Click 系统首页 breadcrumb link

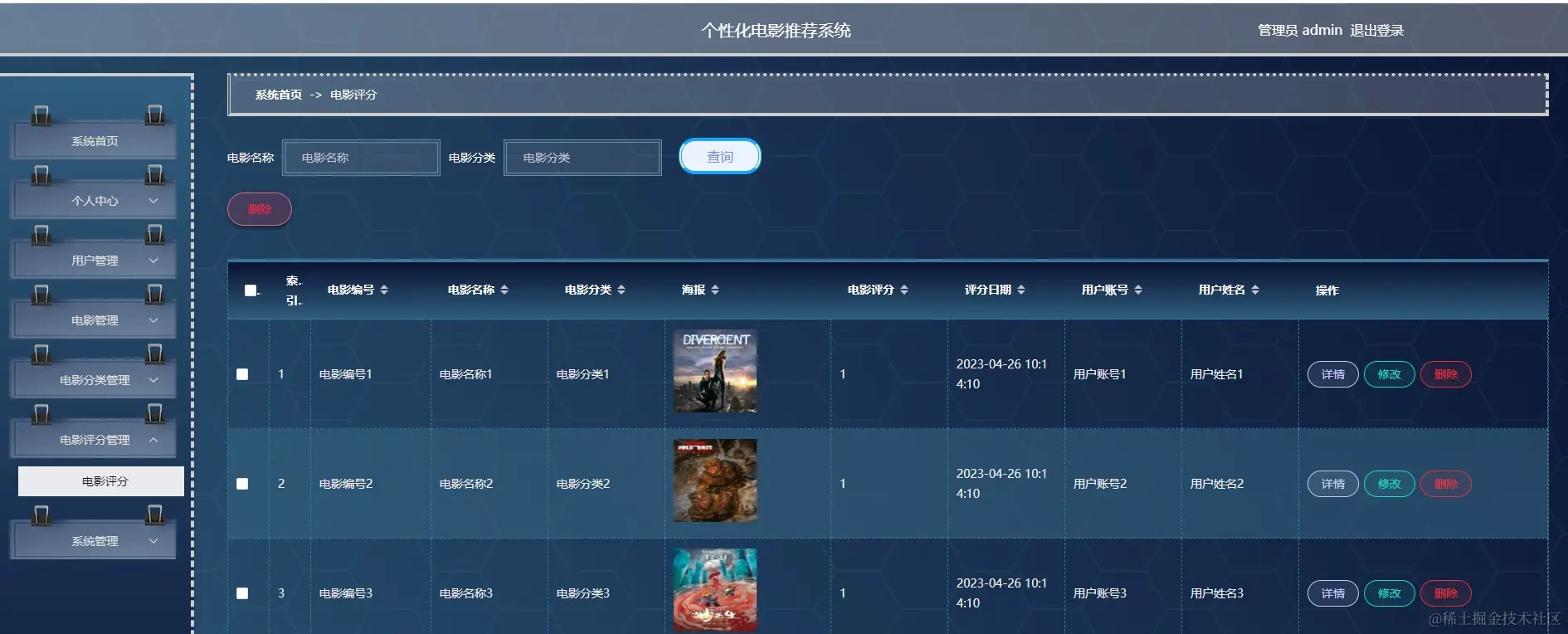[x=279, y=95]
